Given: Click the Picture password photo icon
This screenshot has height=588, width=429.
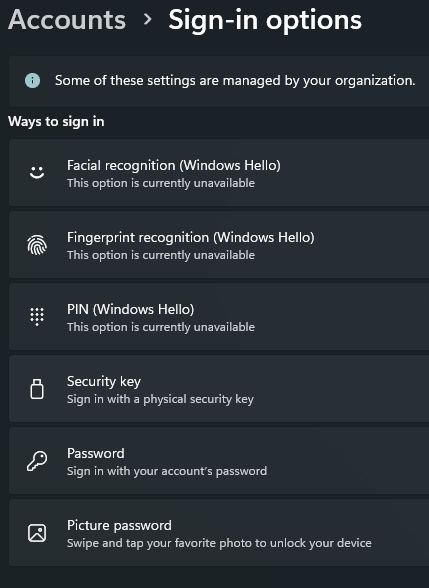Looking at the screenshot, I should coord(37,533).
